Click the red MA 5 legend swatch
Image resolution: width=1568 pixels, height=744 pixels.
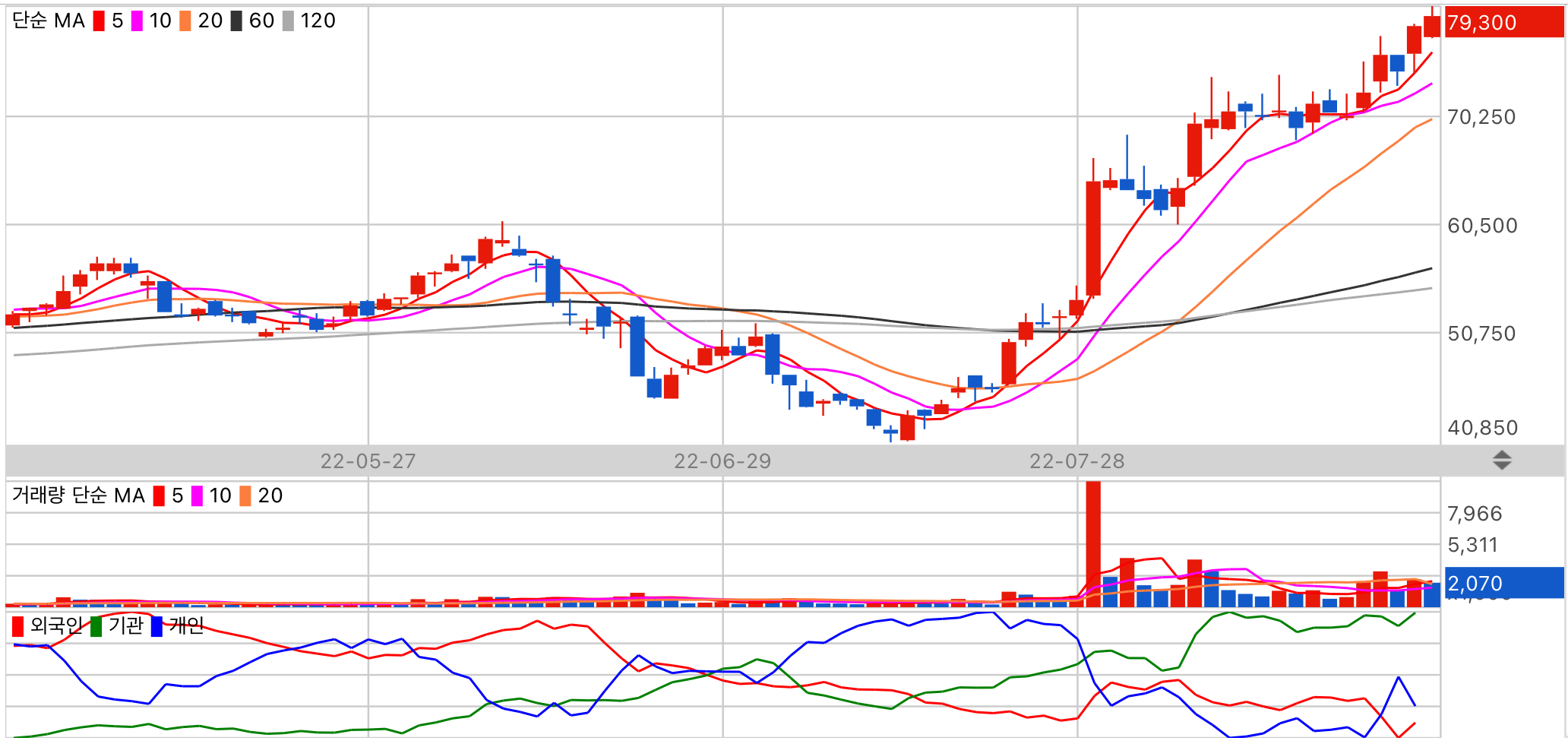coord(99,21)
